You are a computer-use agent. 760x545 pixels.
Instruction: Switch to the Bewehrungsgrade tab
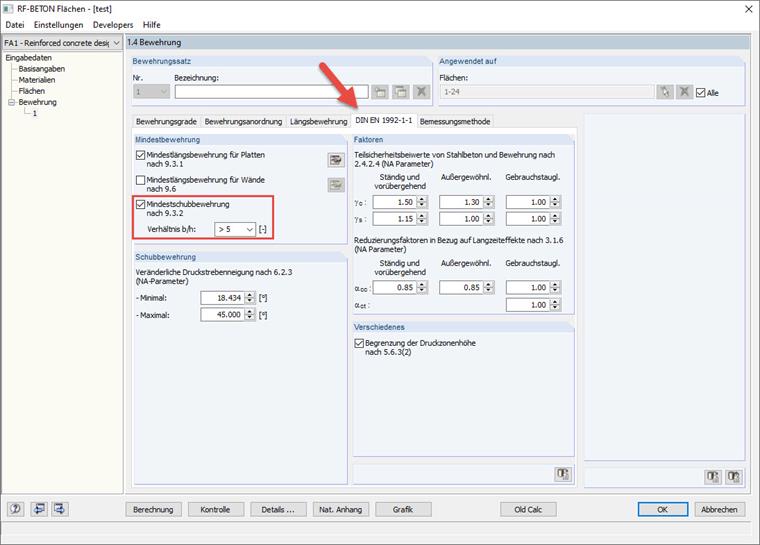166,121
